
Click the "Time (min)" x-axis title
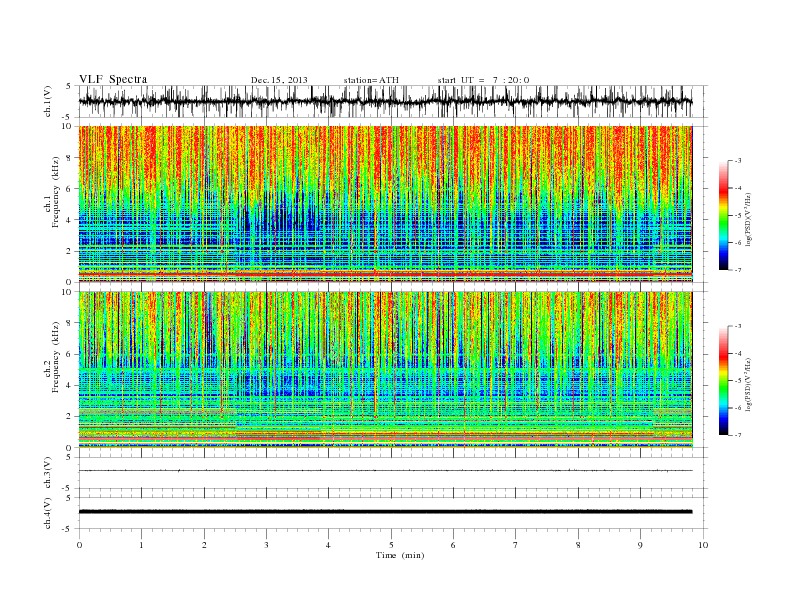point(400,555)
